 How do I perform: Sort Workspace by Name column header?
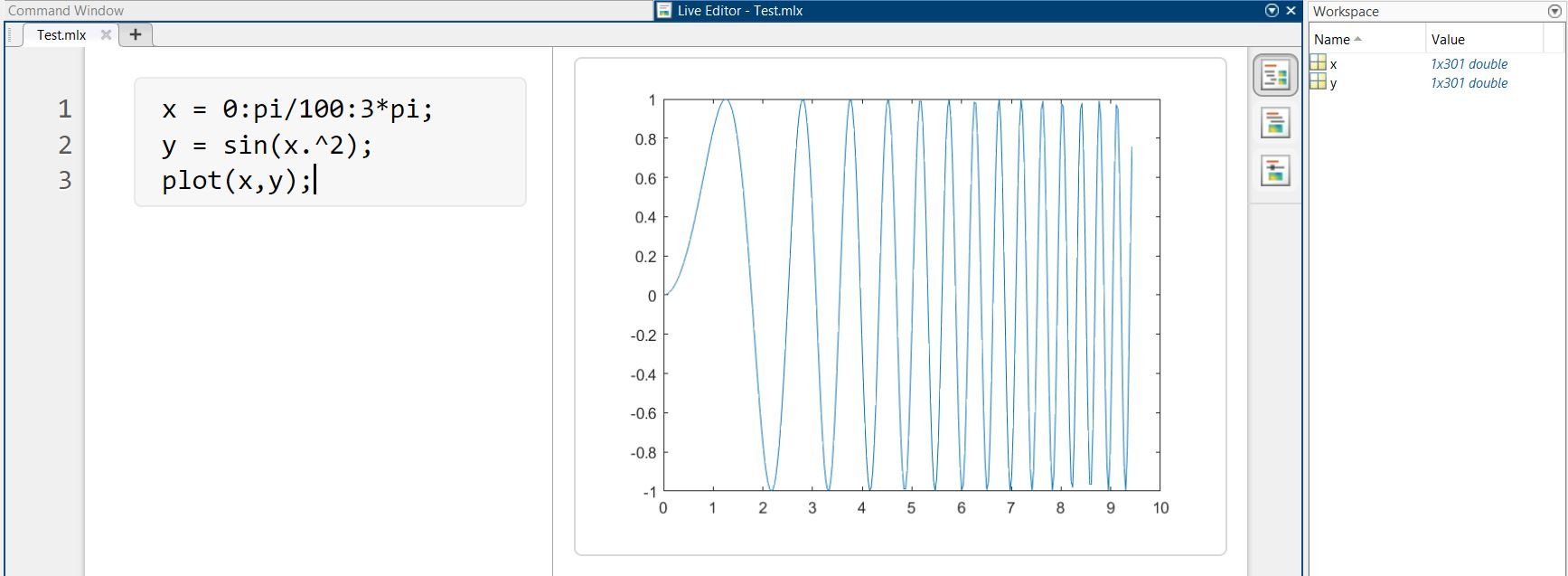pyautogui.click(x=1366, y=39)
